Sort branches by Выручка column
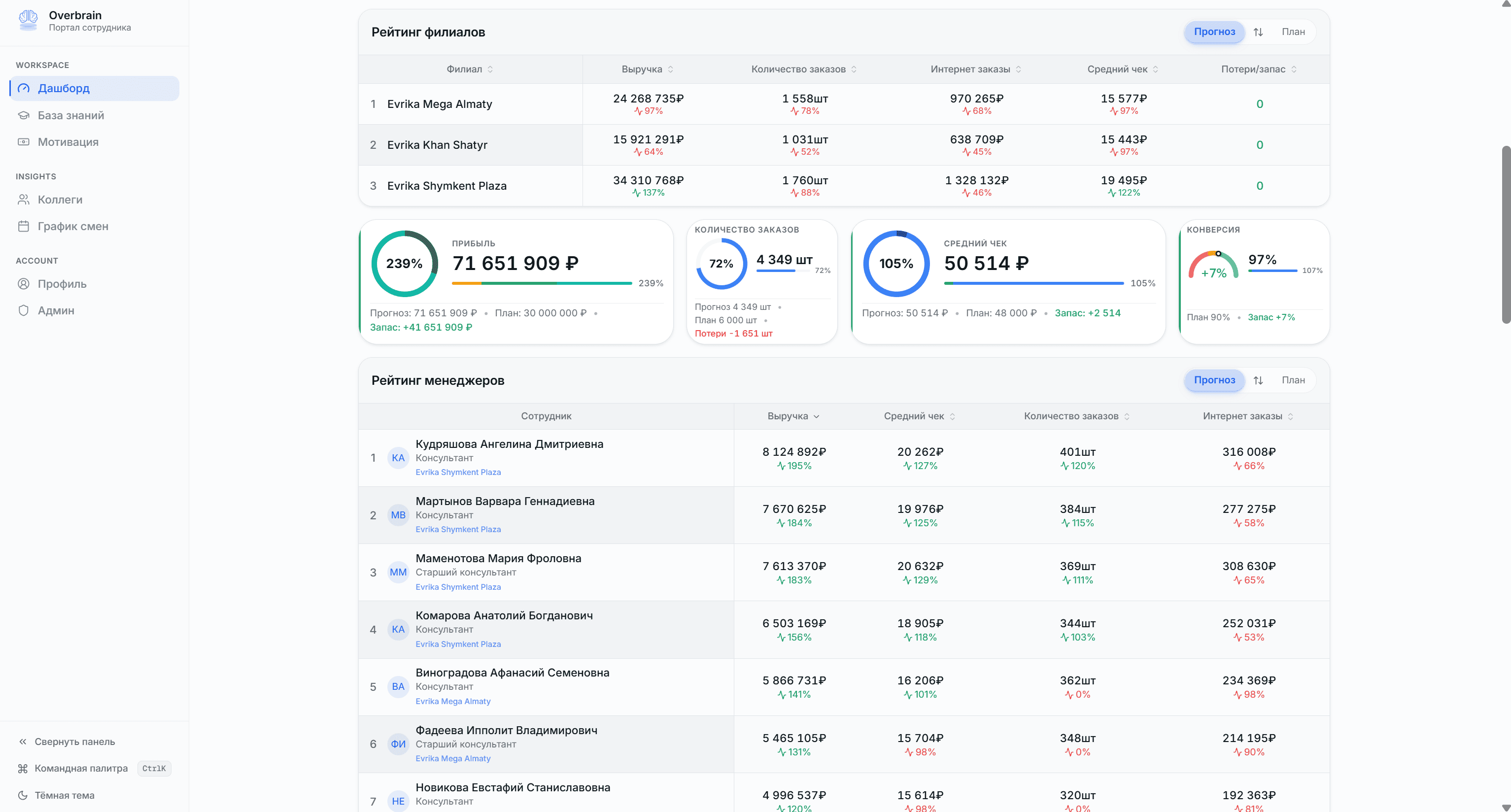 pyautogui.click(x=648, y=69)
